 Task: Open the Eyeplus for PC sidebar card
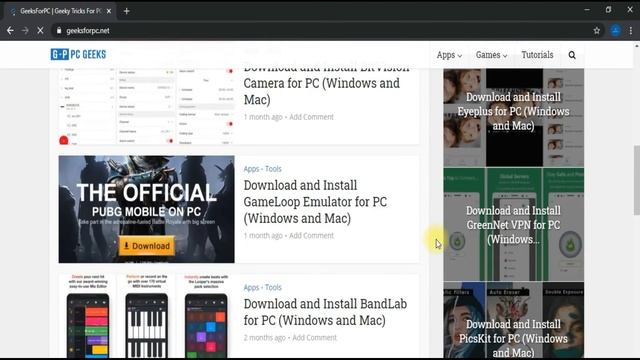pos(513,118)
